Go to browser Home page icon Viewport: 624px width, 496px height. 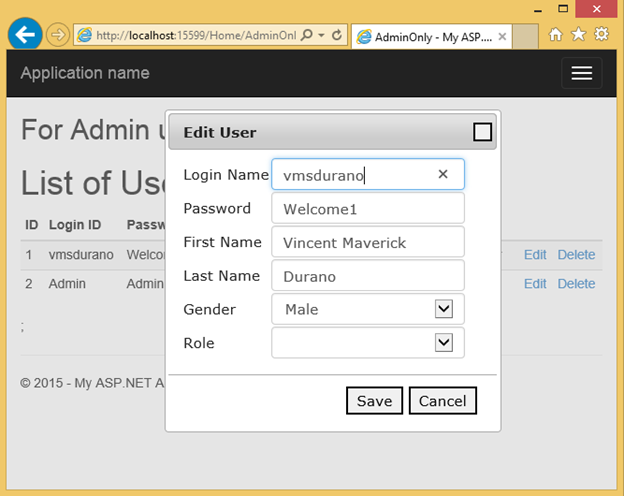pos(556,35)
